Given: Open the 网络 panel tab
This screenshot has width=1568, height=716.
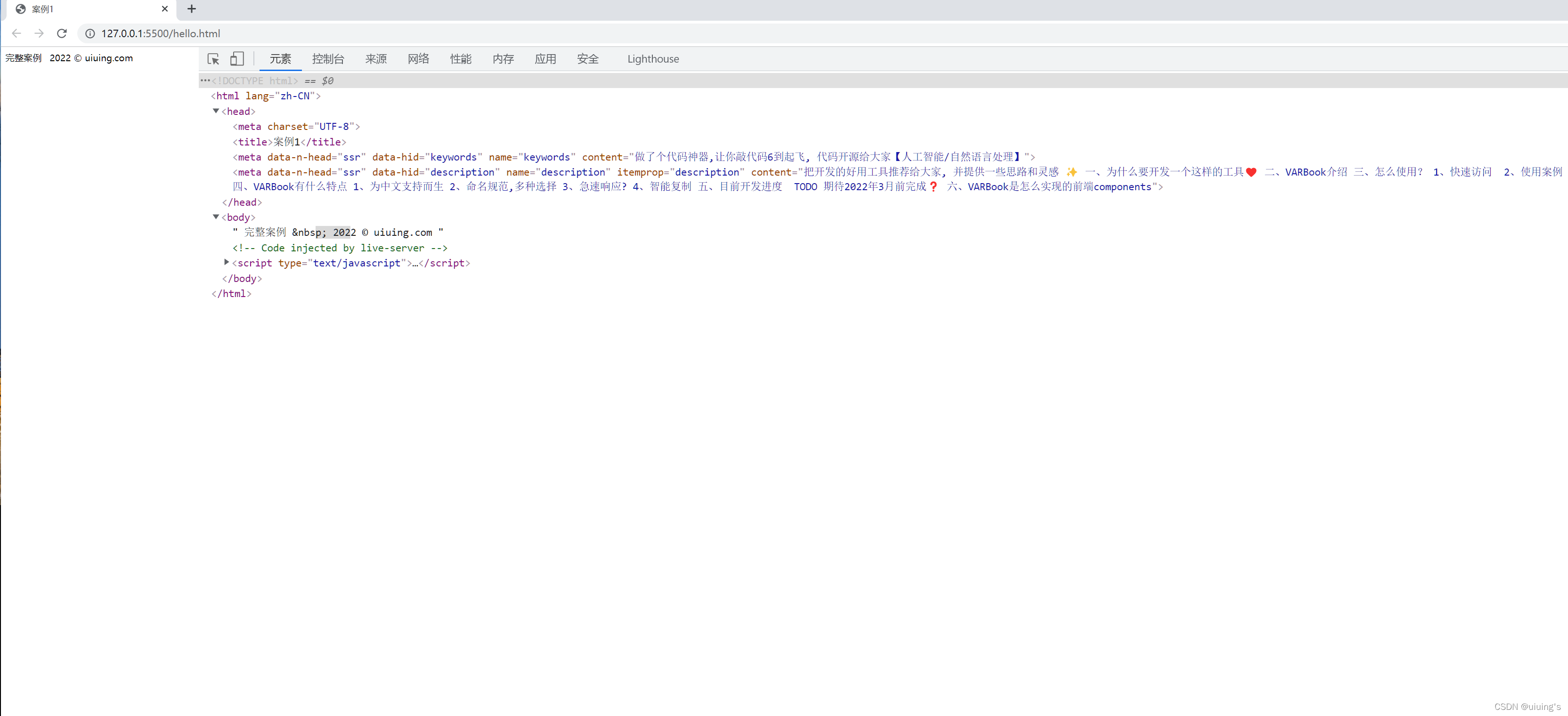Looking at the screenshot, I should pyautogui.click(x=418, y=59).
